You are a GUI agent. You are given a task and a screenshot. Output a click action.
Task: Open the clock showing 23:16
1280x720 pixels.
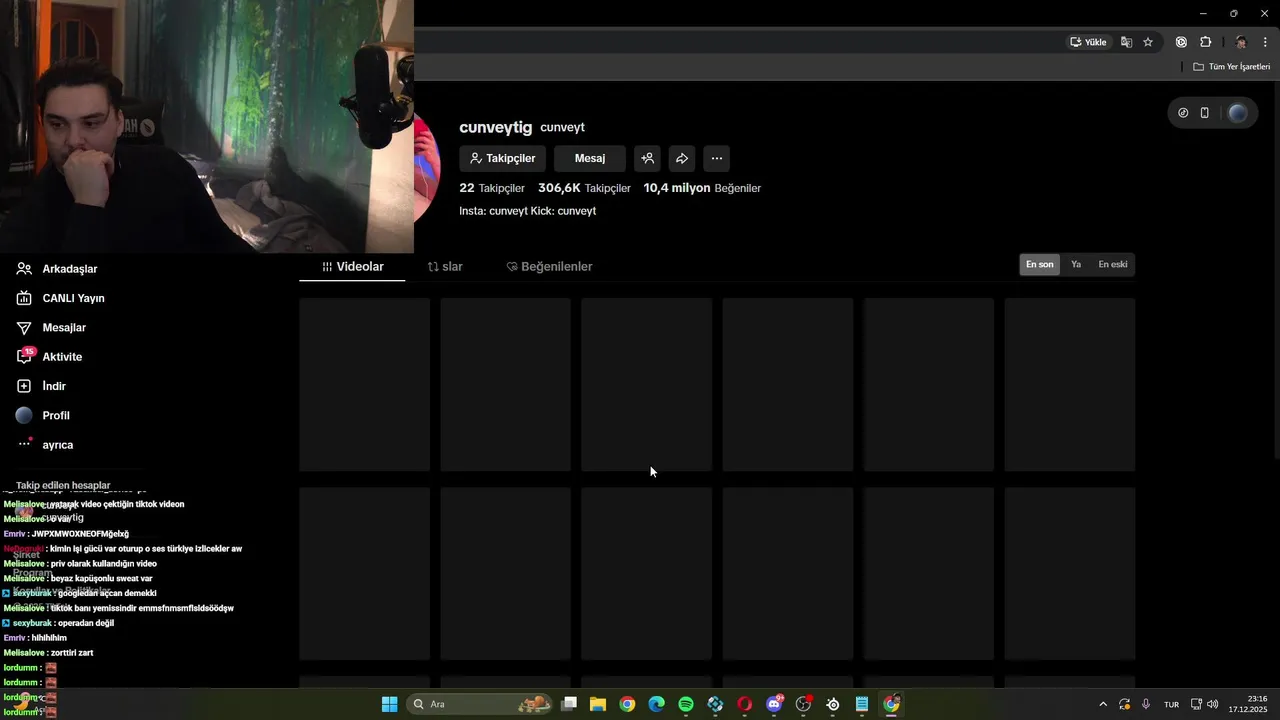[x=1248, y=704]
